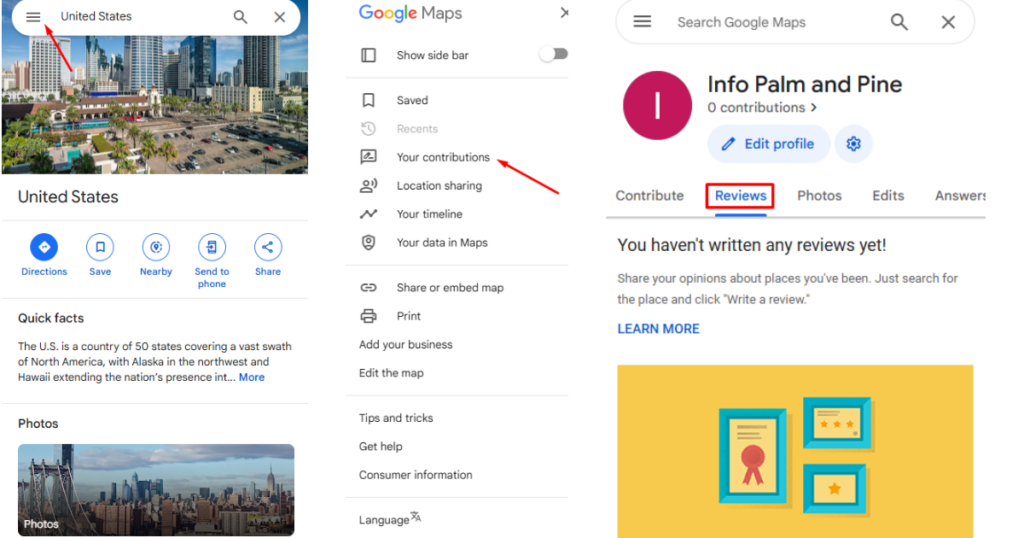This screenshot has height=538, width=1024.
Task: Expand Quick facts with More link
Action: point(251,377)
